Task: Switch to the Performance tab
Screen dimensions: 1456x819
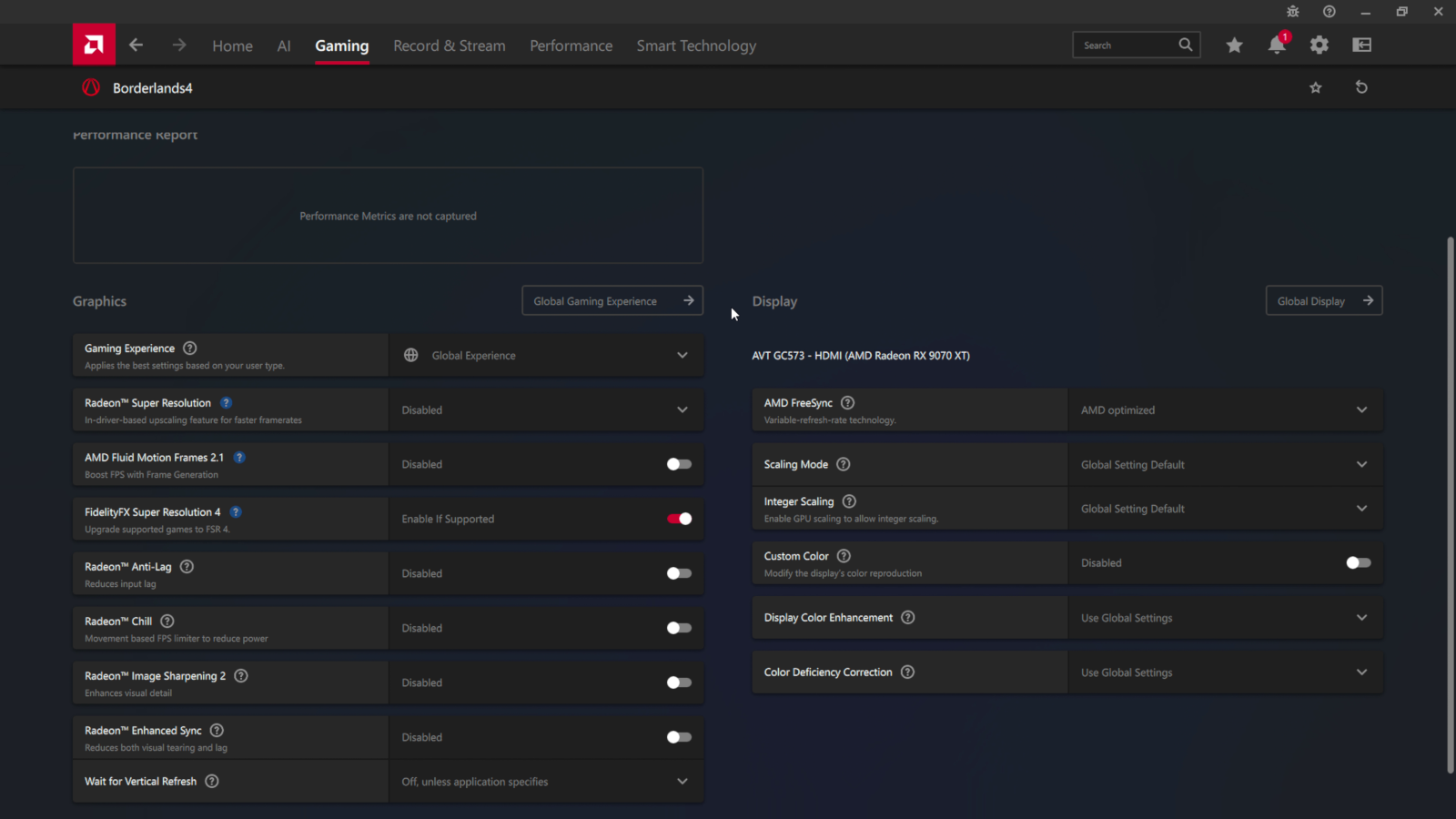Action: click(571, 45)
